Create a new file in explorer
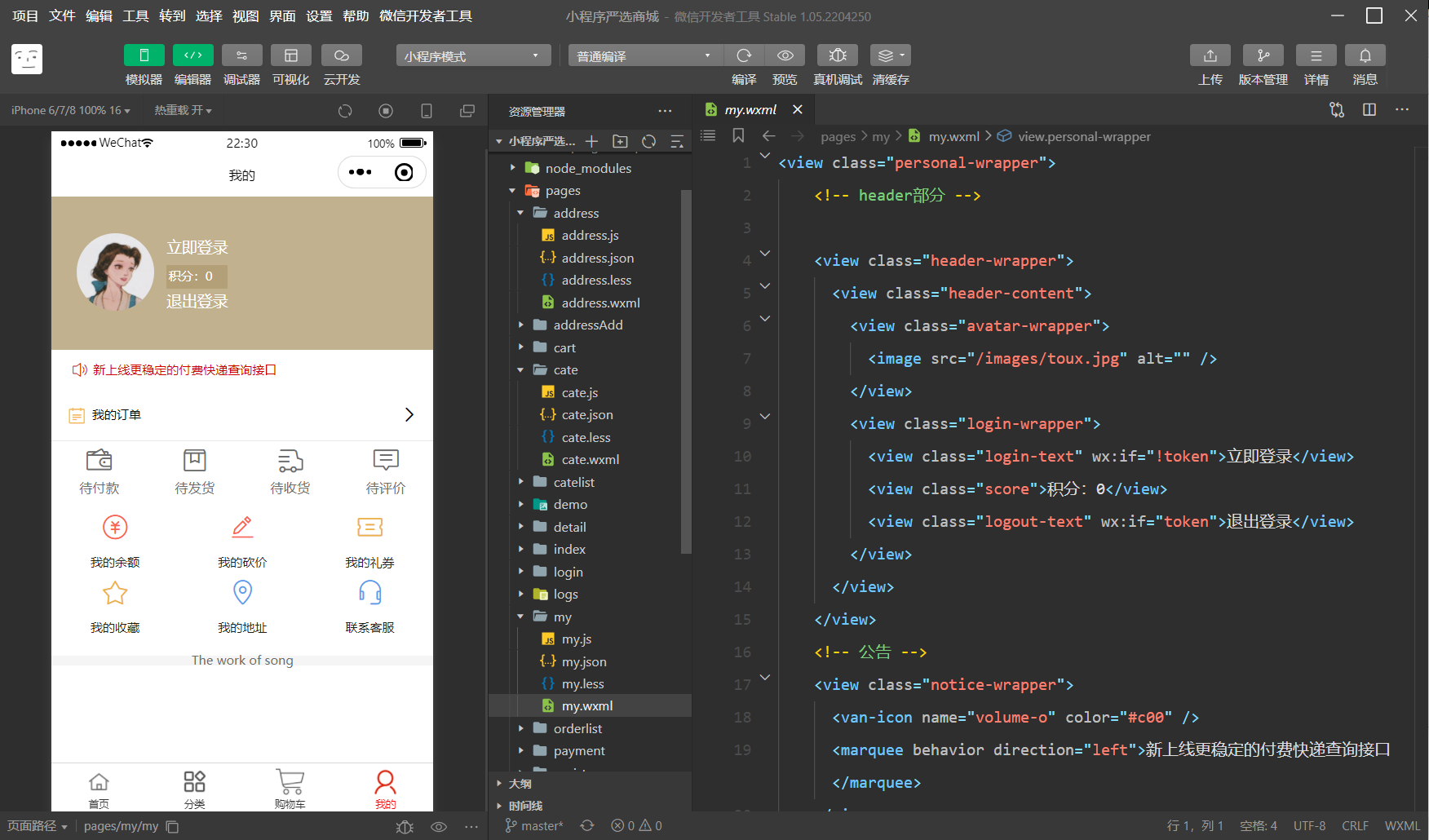 (591, 141)
